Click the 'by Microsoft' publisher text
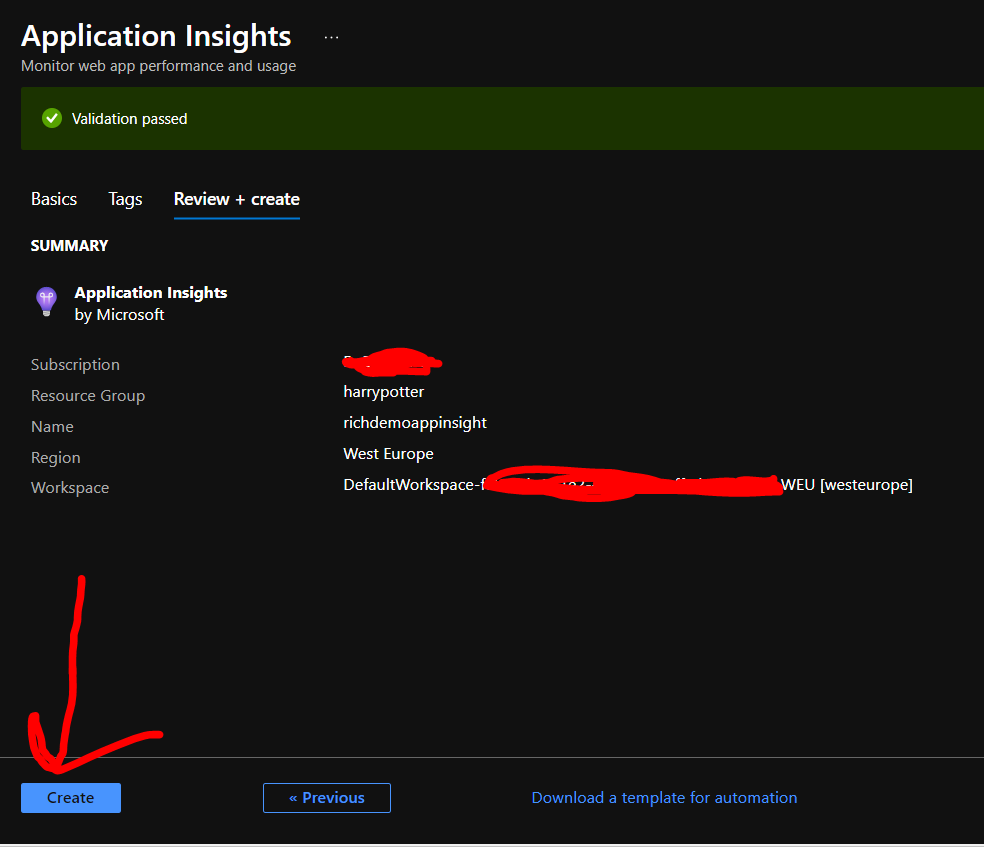This screenshot has height=847, width=984. pyautogui.click(x=119, y=314)
